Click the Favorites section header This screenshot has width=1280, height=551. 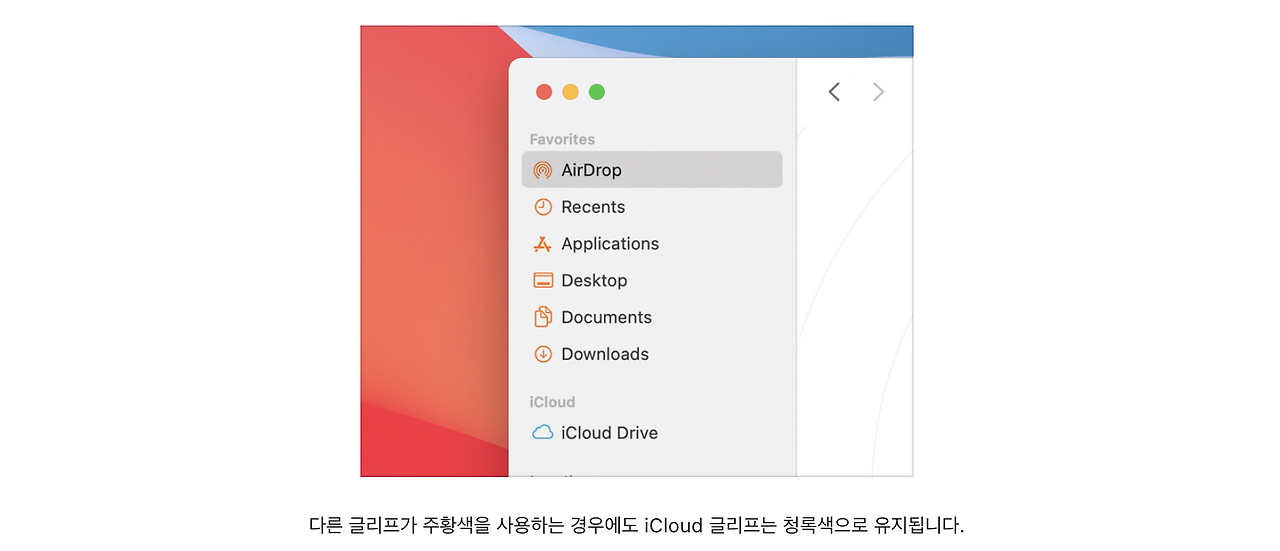[562, 140]
